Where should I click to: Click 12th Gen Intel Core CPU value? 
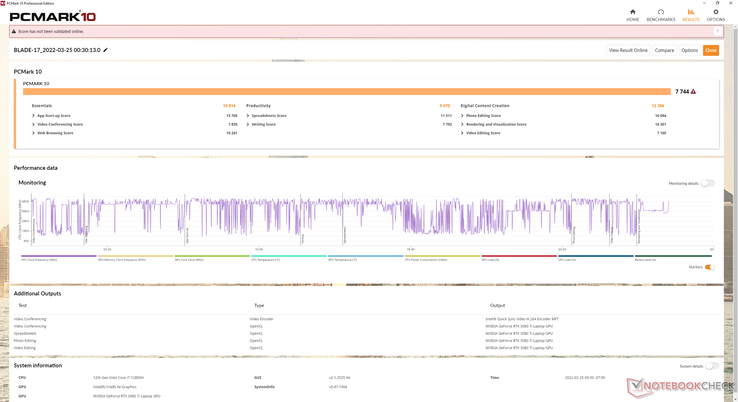118,378
